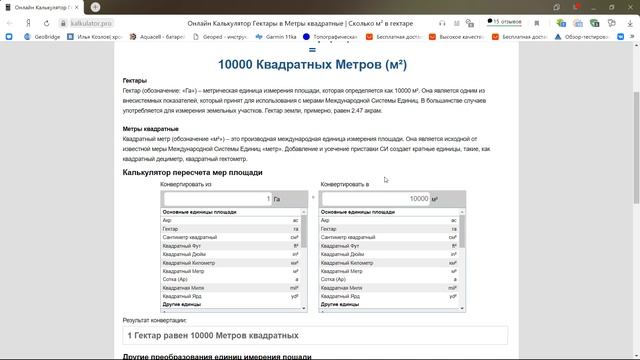Go back with the browser back arrow
Viewport: 640px width, 360px height.
[10, 23]
